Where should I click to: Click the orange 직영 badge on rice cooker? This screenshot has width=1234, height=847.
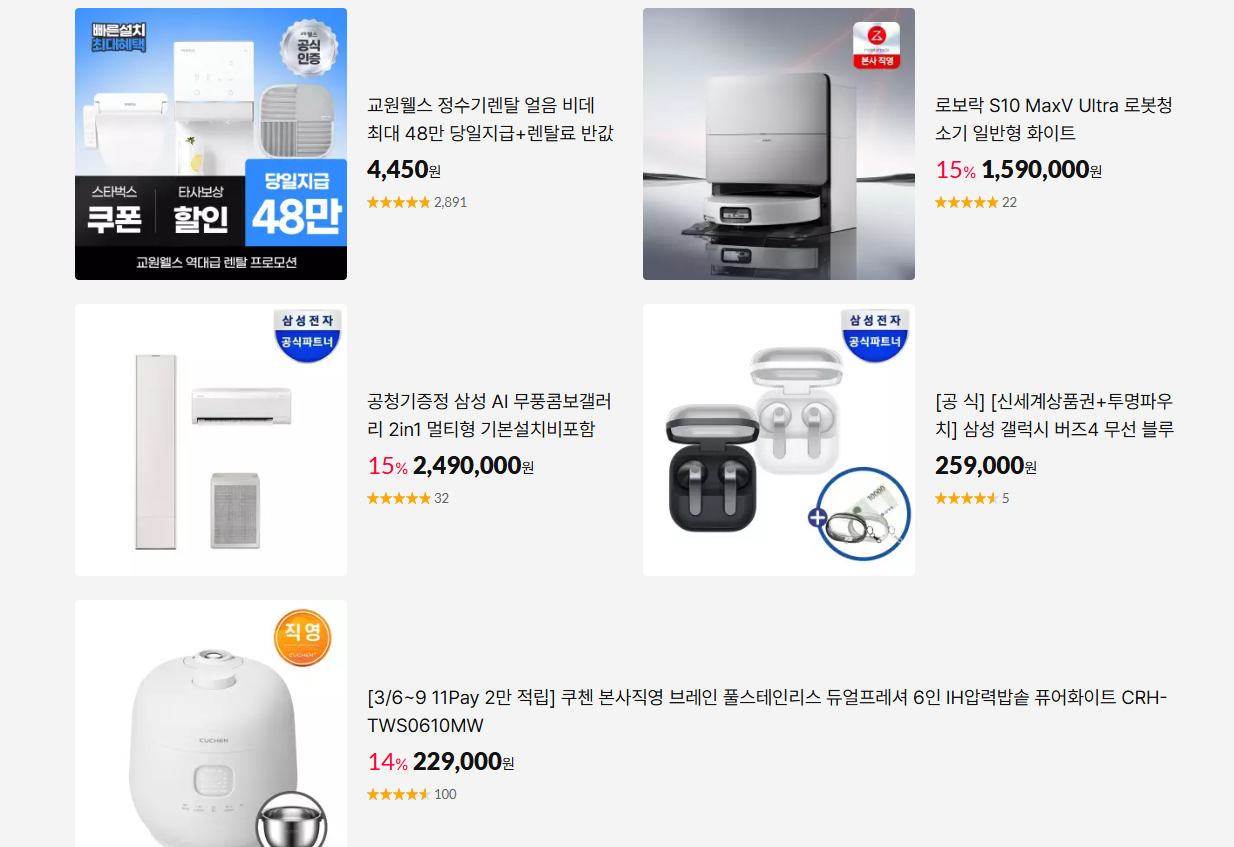[x=302, y=639]
